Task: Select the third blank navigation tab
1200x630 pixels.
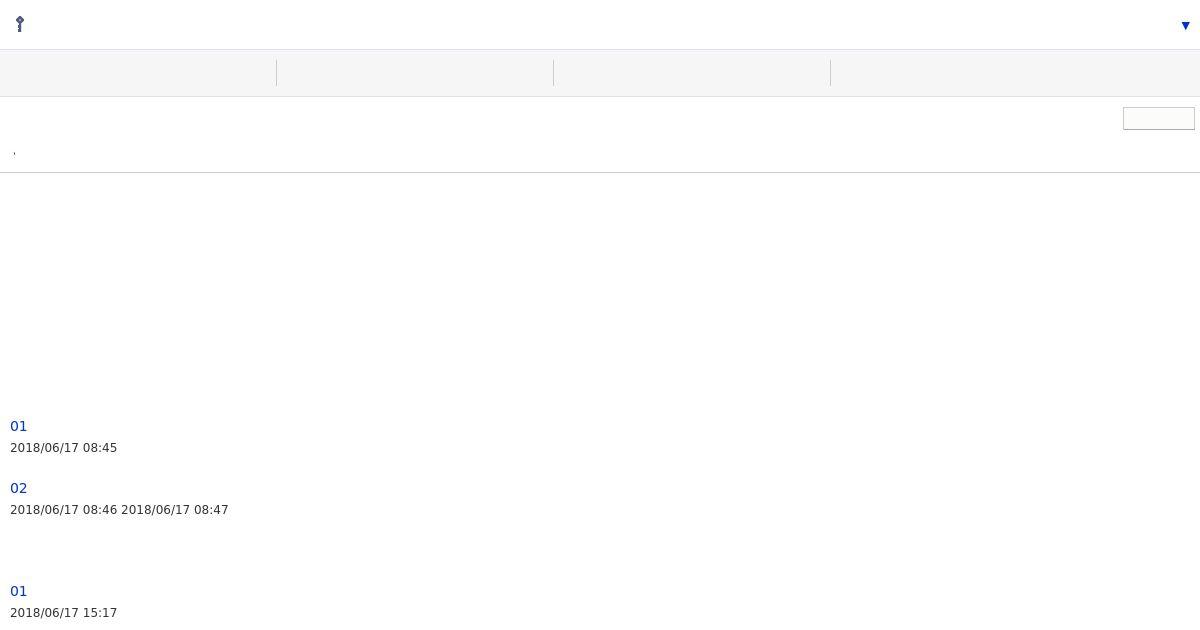Action: pos(692,73)
